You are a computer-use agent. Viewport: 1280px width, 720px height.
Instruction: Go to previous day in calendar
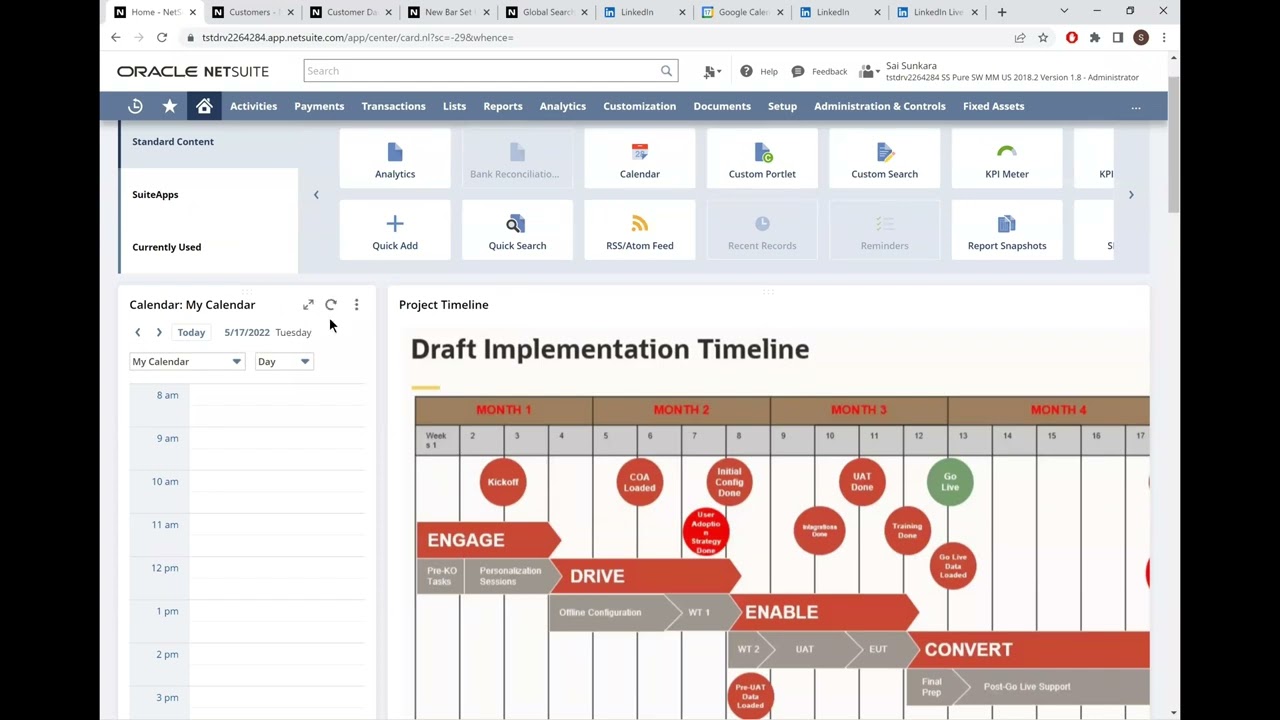coord(138,332)
